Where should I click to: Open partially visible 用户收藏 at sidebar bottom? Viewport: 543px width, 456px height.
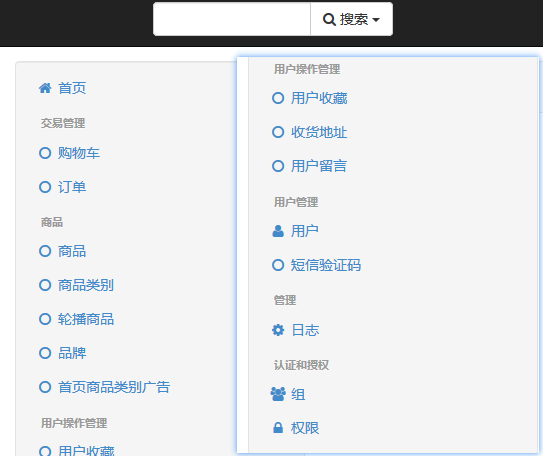[86, 450]
